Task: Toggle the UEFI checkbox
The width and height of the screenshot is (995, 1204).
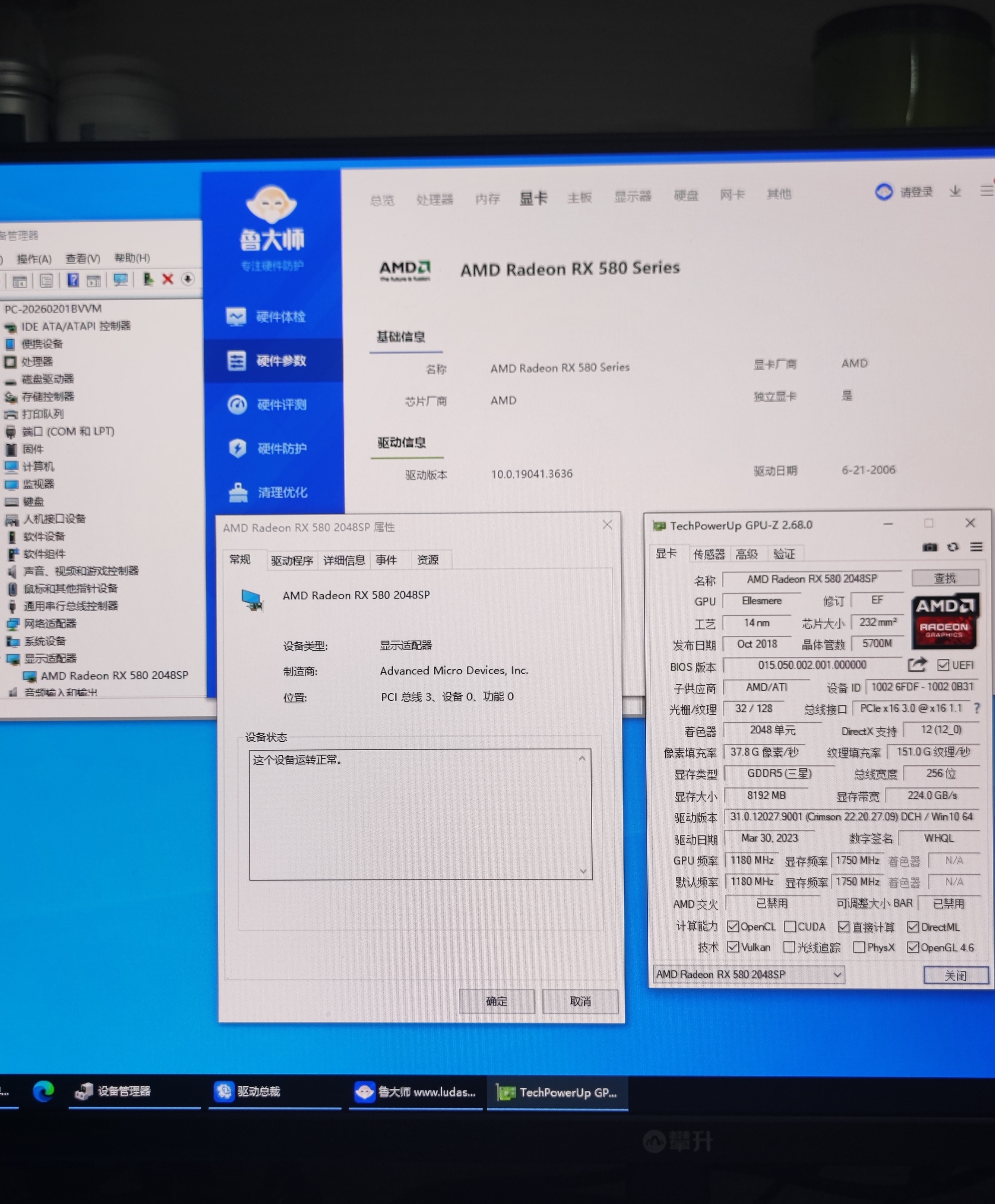Action: click(x=943, y=665)
